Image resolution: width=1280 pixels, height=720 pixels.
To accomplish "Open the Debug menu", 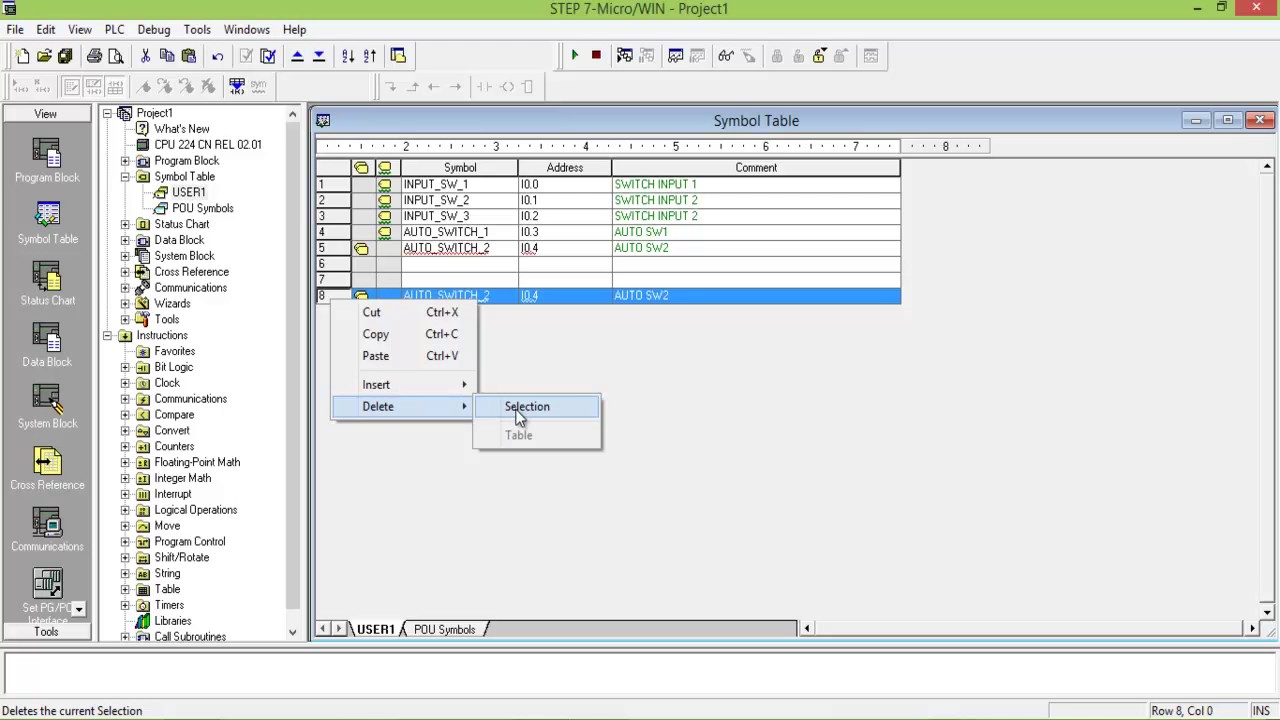I will (x=154, y=30).
